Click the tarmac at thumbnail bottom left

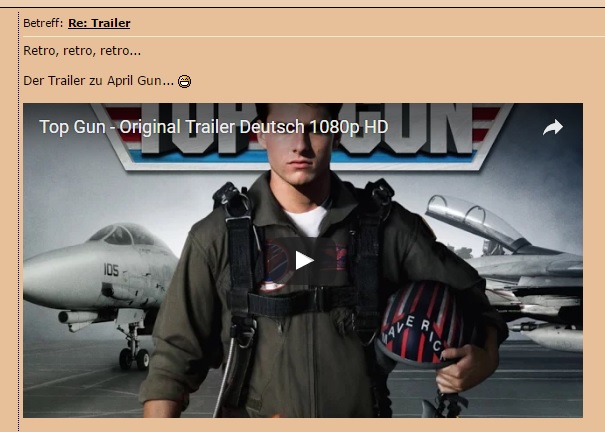point(70,395)
